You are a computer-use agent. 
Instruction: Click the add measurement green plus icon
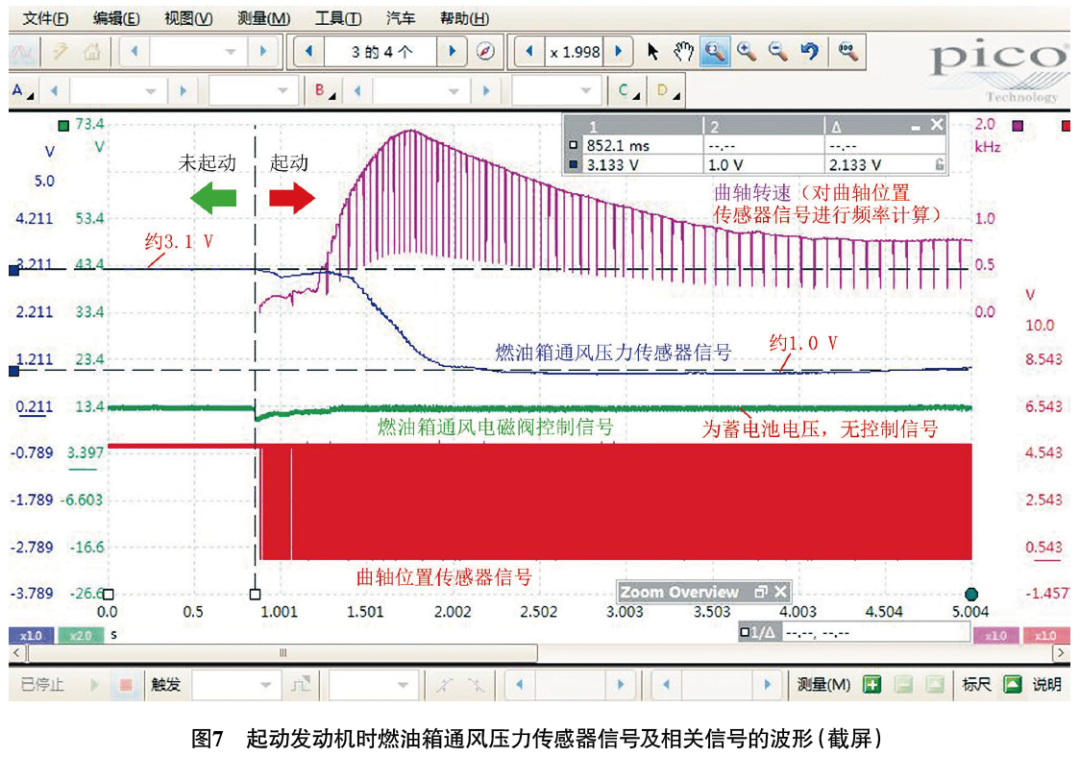(x=872, y=685)
